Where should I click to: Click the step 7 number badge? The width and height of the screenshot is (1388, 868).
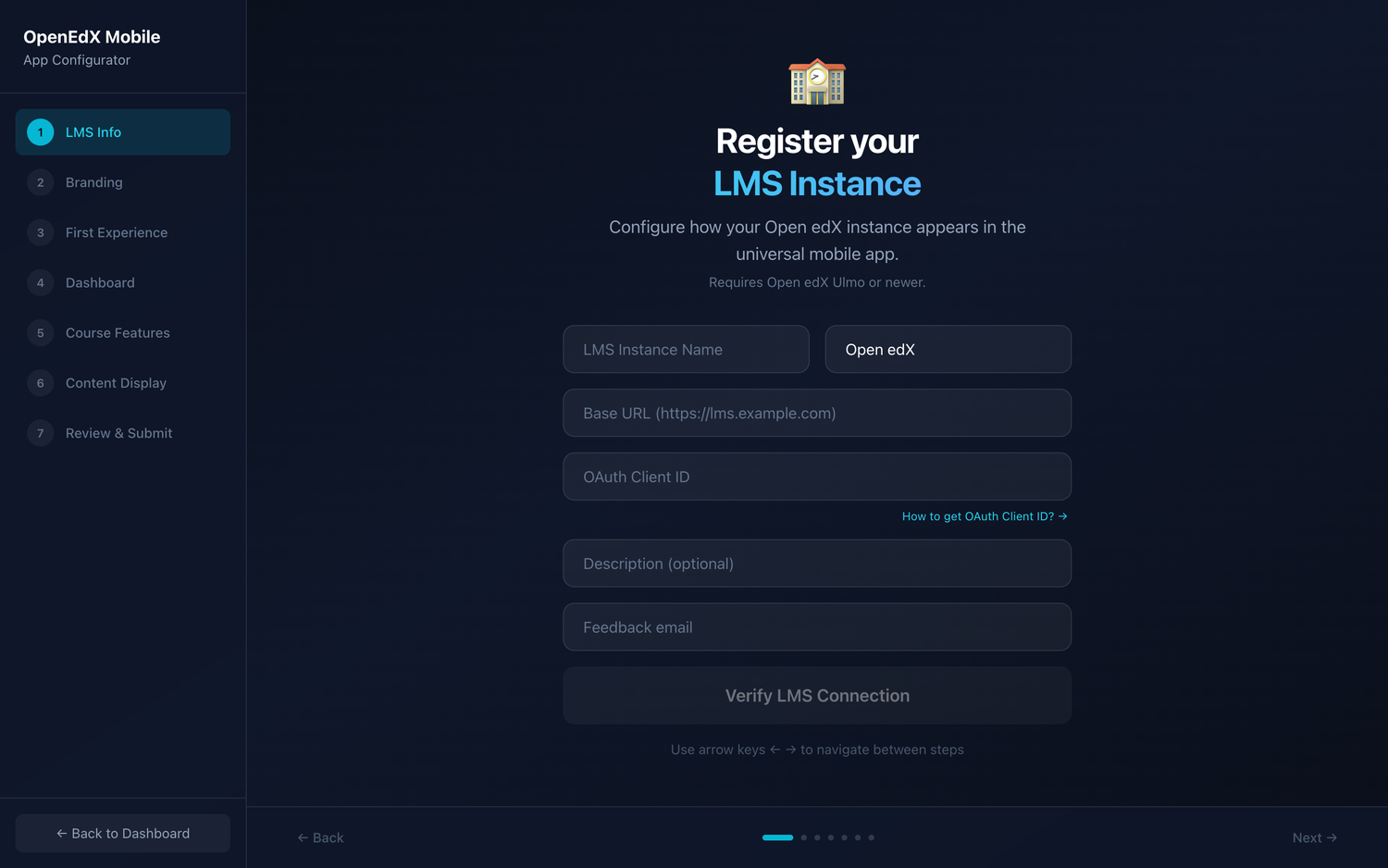(40, 432)
